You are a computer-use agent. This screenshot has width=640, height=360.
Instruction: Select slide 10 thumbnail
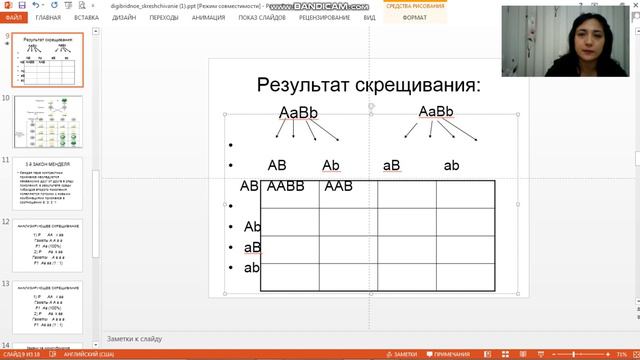(x=48, y=122)
